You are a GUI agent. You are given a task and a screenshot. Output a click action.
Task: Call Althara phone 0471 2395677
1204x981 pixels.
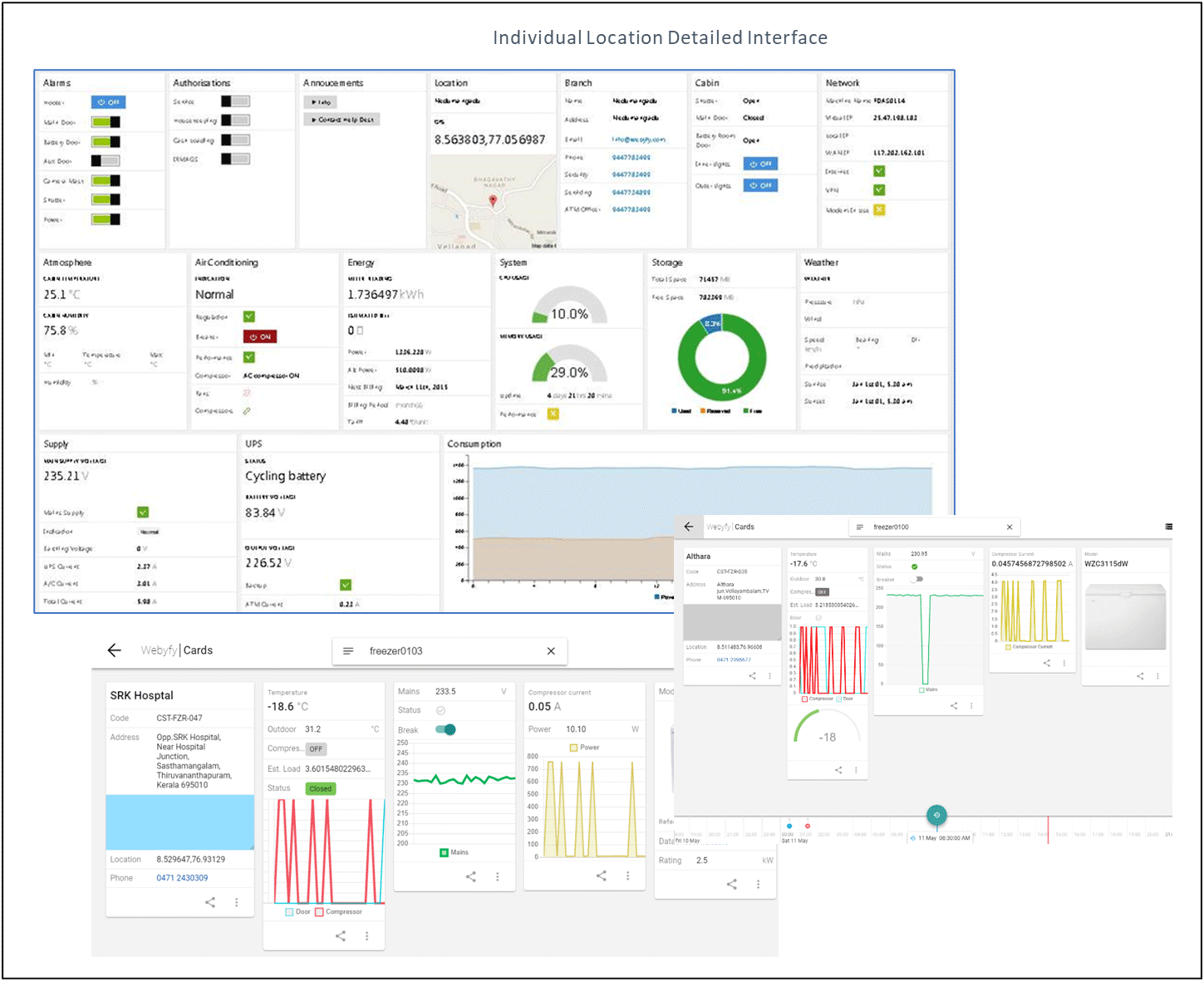click(x=734, y=660)
